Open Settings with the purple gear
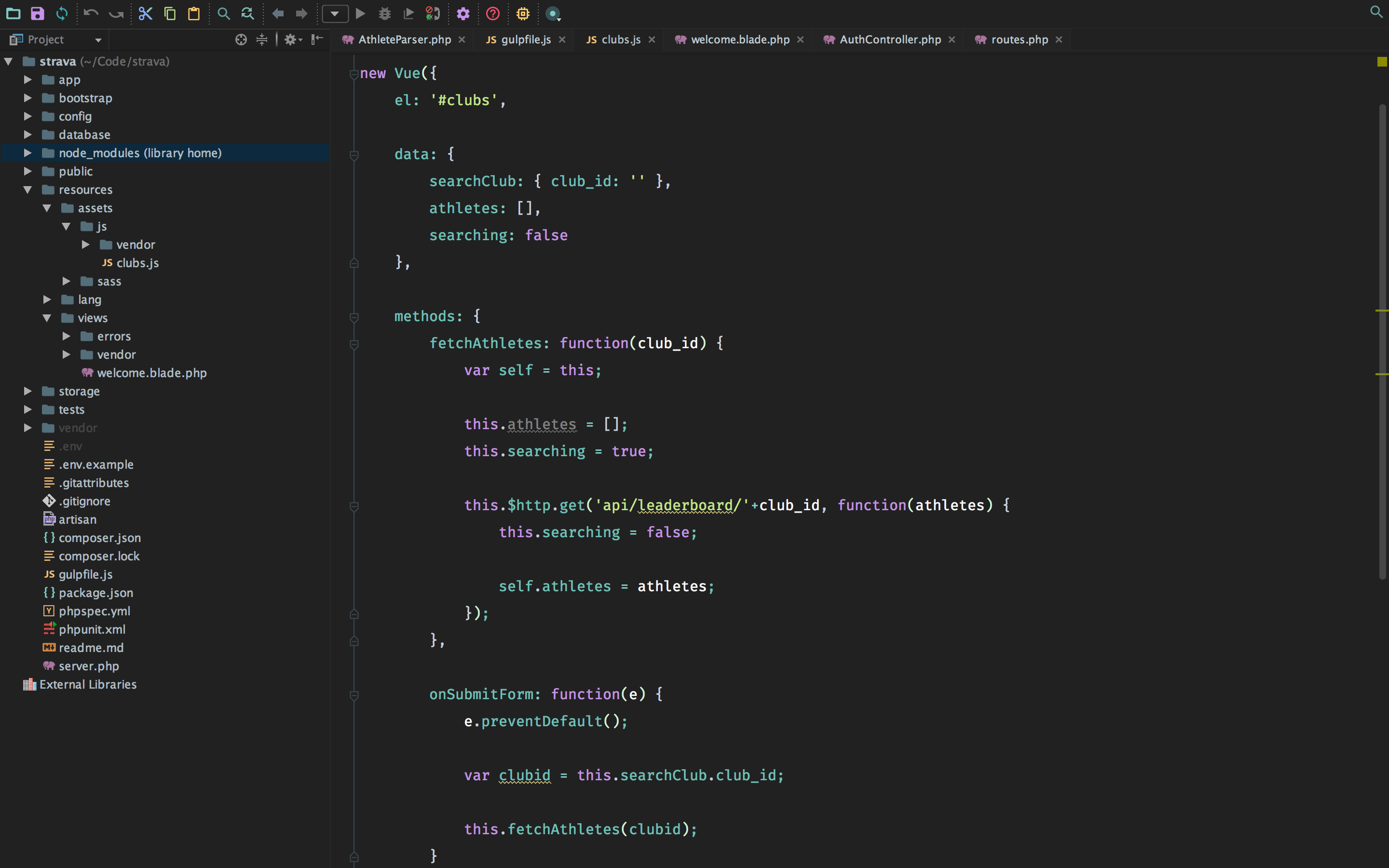 click(x=463, y=13)
